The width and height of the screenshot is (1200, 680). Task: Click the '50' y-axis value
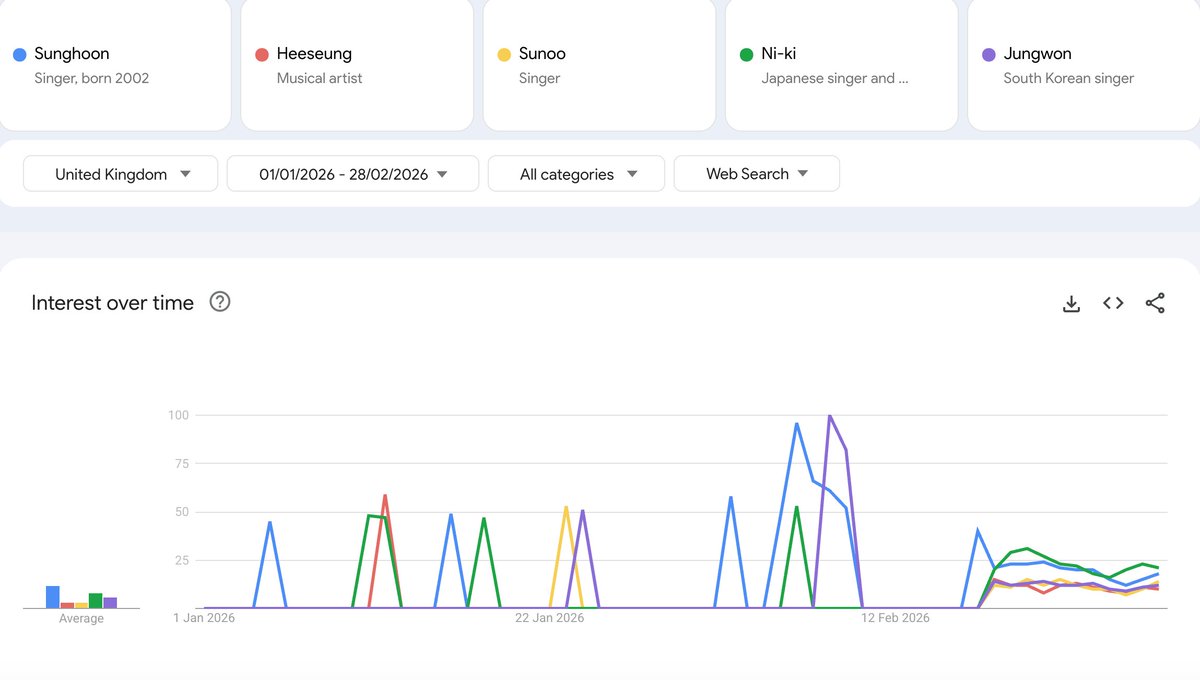click(x=183, y=512)
